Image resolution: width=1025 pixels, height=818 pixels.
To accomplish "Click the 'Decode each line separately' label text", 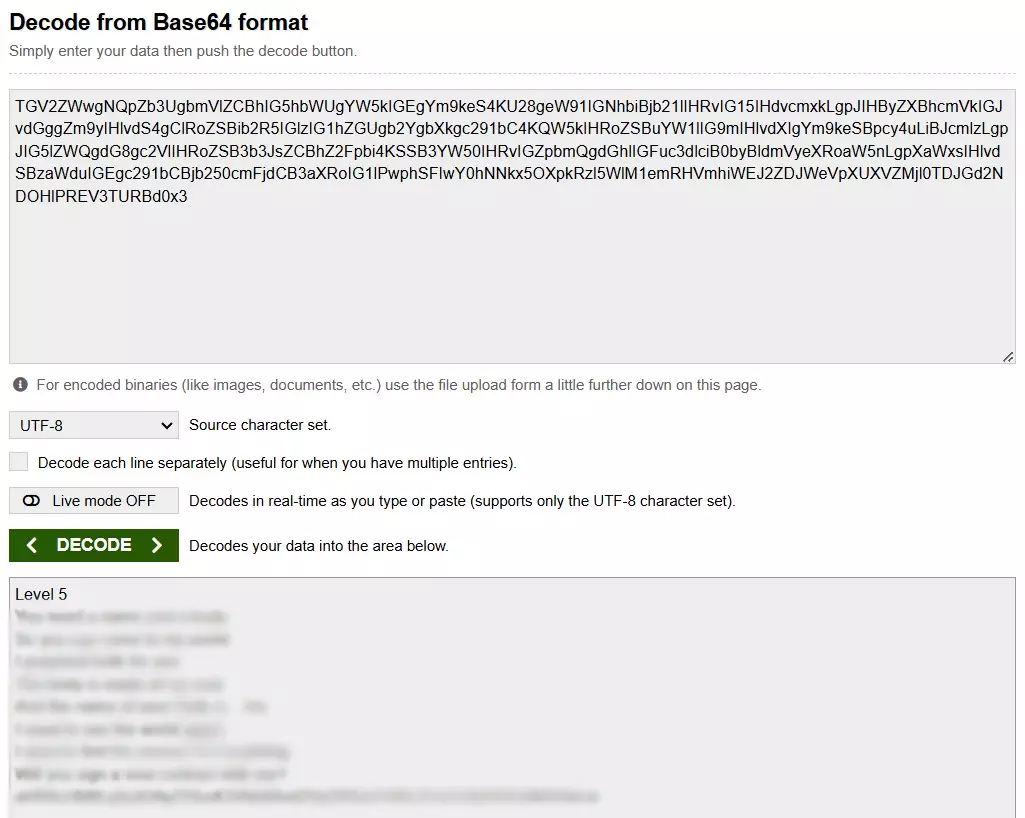I will 277,463.
